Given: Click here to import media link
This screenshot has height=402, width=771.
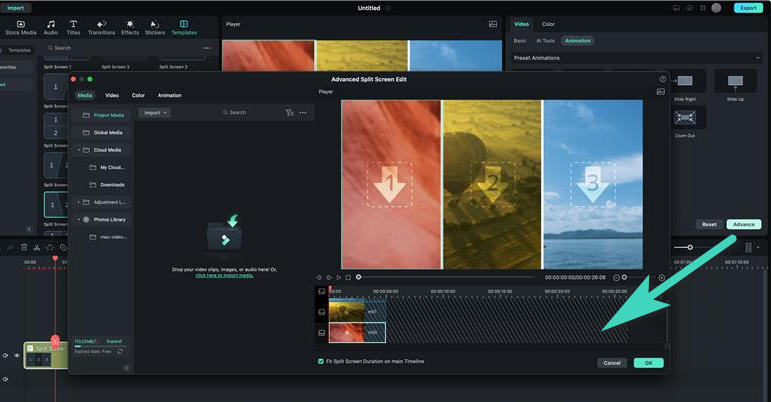Looking at the screenshot, I should pos(225,275).
